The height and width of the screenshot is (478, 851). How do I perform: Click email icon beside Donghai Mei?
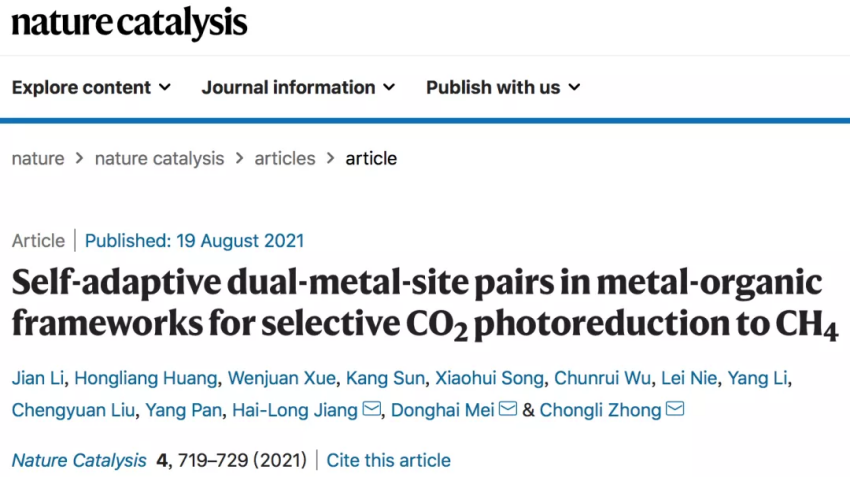tap(508, 409)
